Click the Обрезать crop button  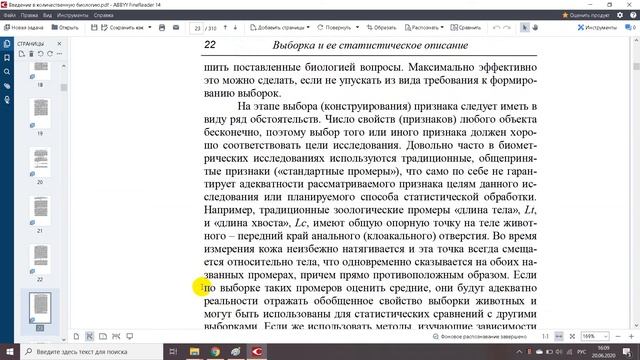point(381,27)
